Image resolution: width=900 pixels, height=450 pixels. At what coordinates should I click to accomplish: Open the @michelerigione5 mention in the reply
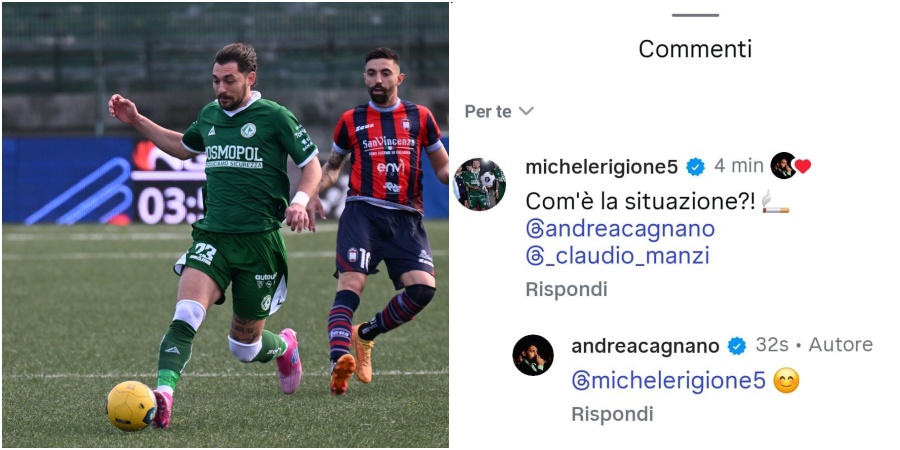pyautogui.click(x=669, y=381)
